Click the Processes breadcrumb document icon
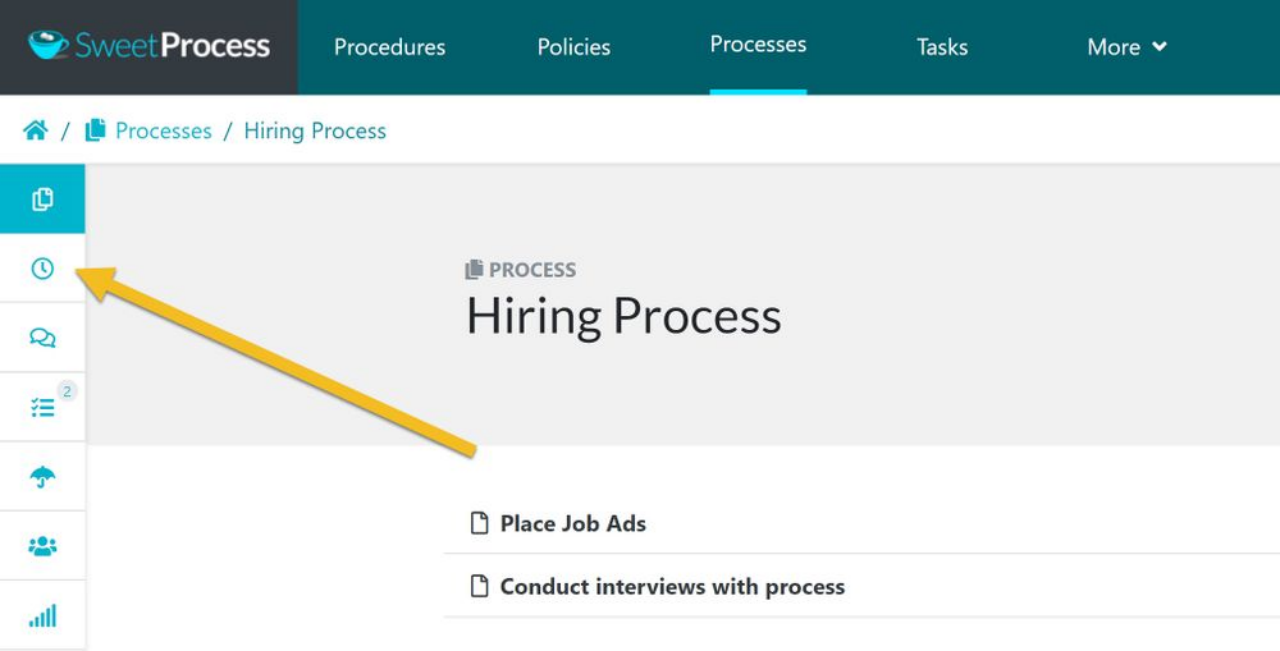The height and width of the screenshot is (651, 1280). (94, 128)
